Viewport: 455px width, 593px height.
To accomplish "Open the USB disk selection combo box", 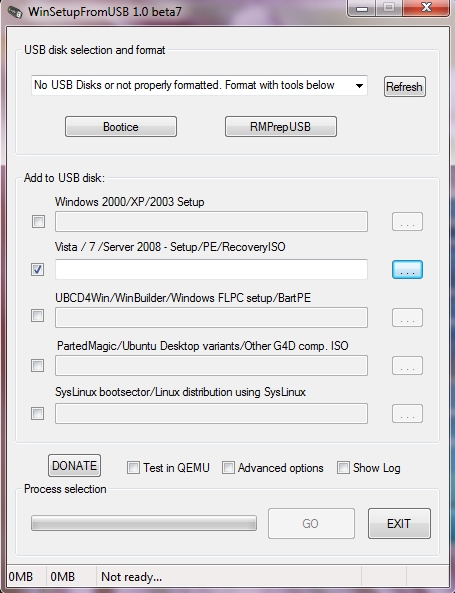I will point(199,85).
